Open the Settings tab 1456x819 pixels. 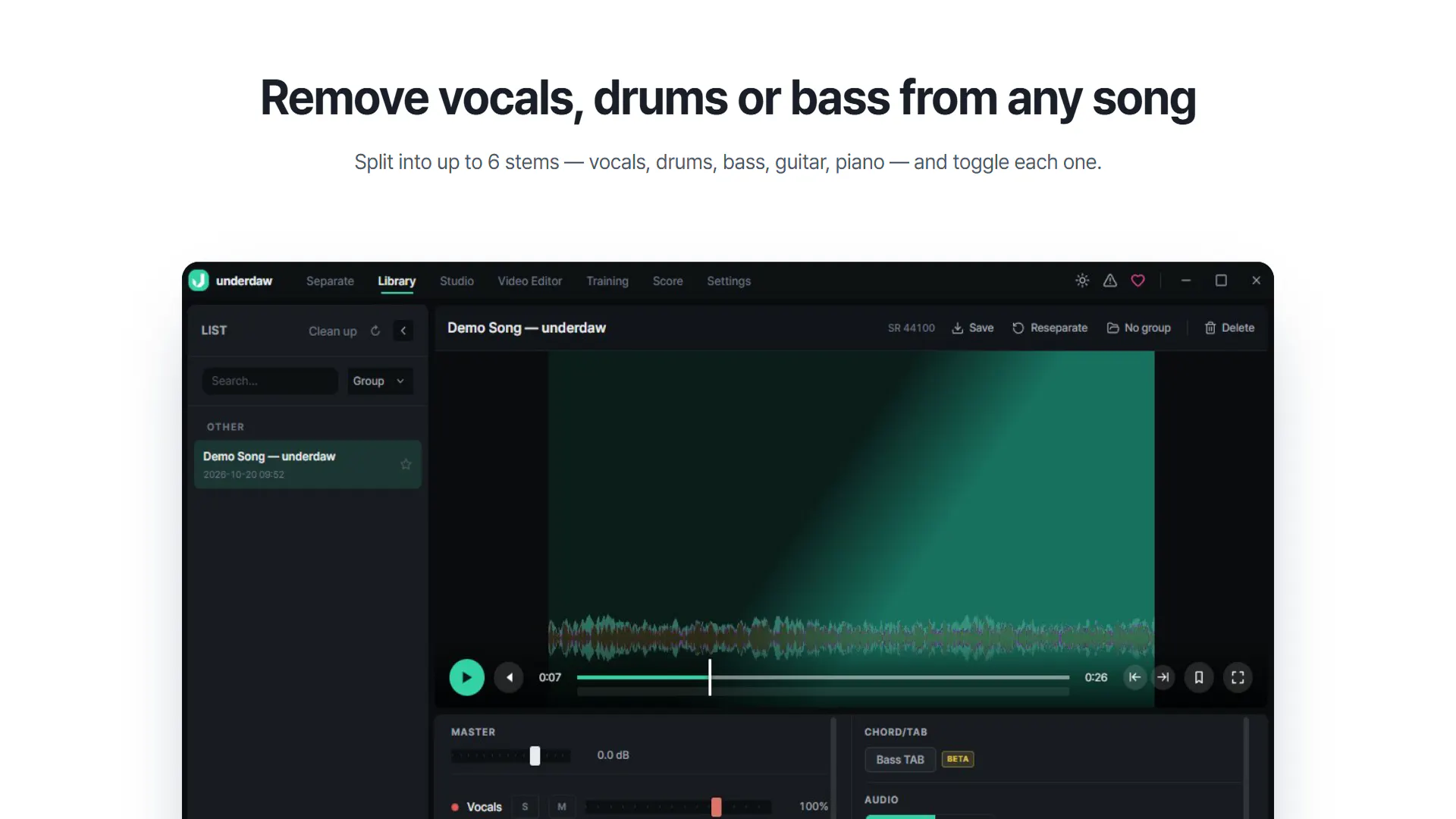click(x=729, y=281)
